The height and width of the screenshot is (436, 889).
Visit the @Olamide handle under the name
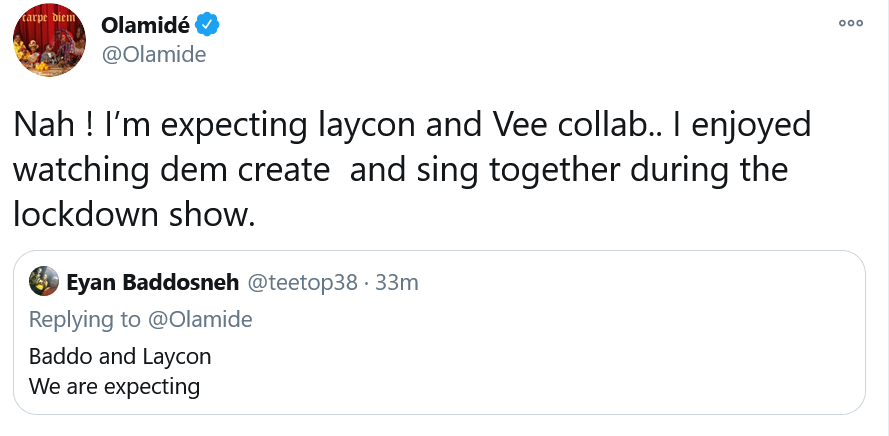[154, 55]
